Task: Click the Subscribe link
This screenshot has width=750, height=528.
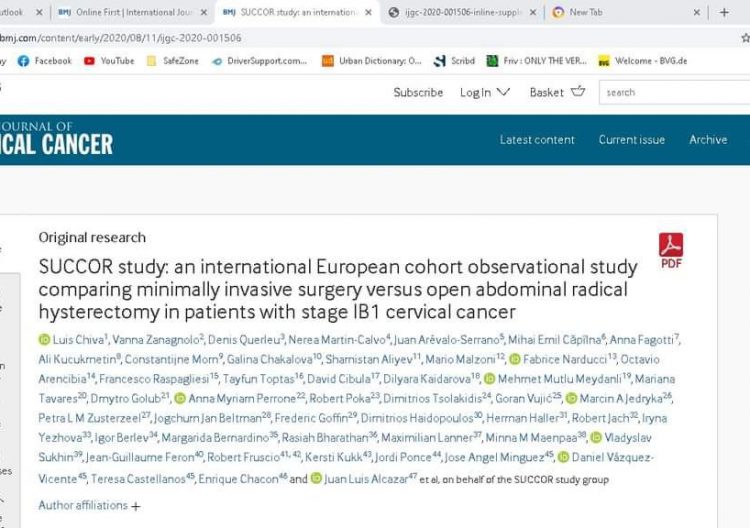Action: pyautogui.click(x=418, y=92)
